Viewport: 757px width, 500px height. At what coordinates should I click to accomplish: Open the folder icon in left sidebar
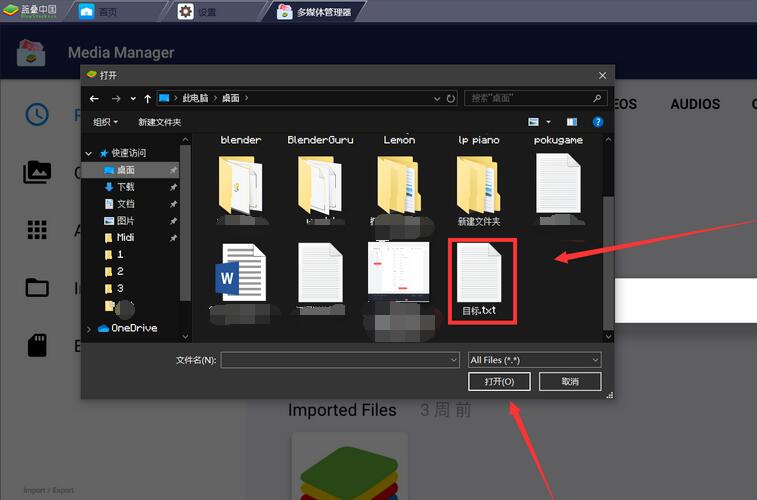[37, 288]
